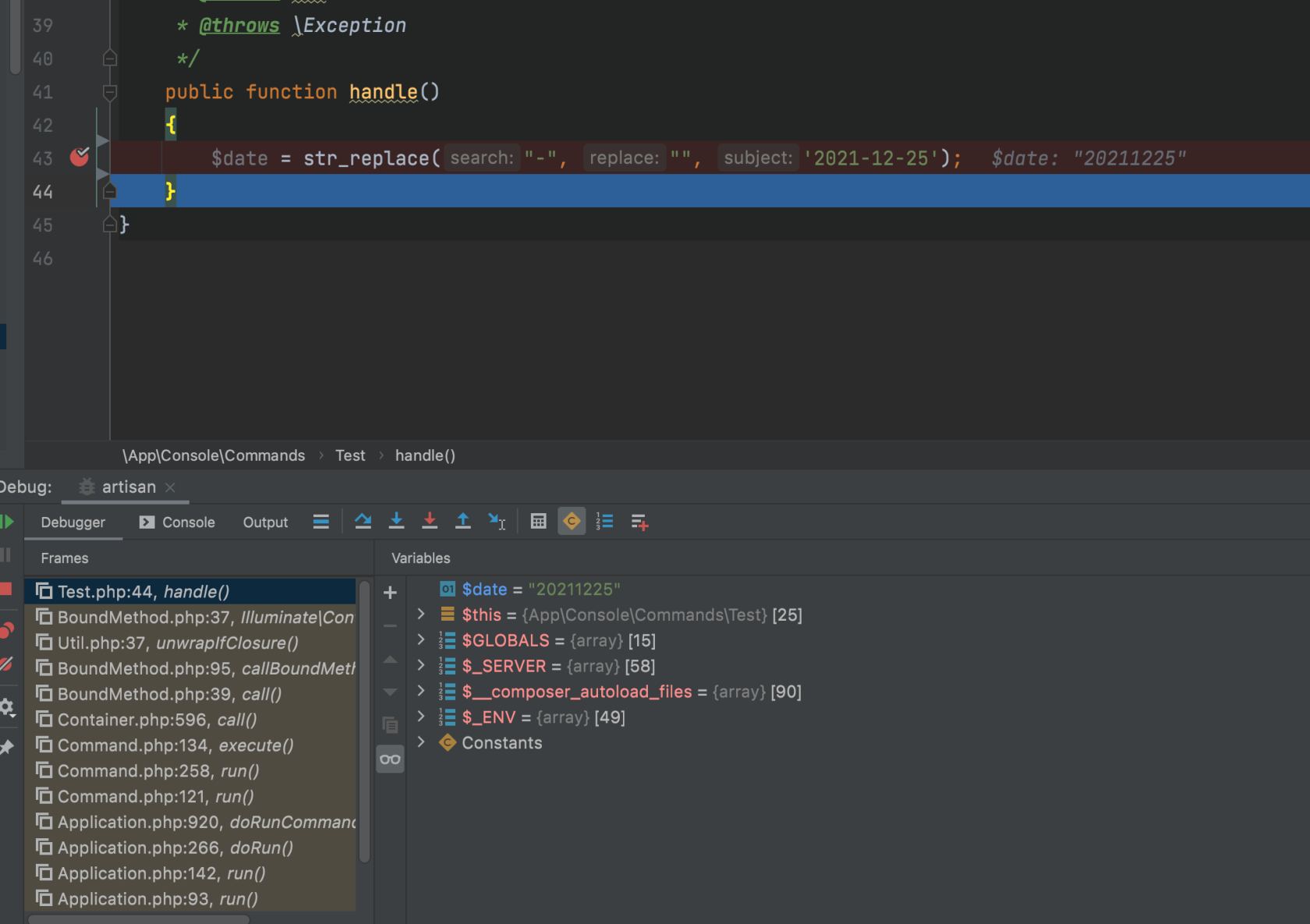Image resolution: width=1310 pixels, height=924 pixels.
Task: Select frame Command.php:258, run()
Action: tap(190, 770)
